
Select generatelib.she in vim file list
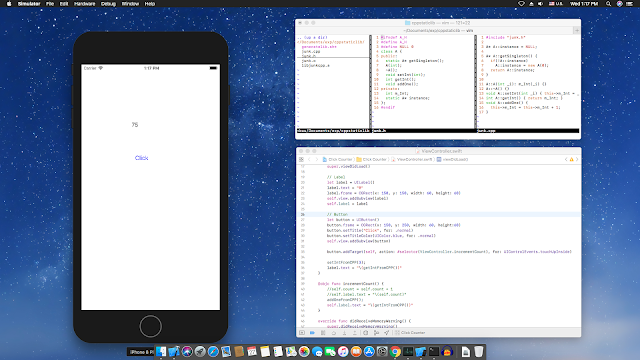point(319,47)
